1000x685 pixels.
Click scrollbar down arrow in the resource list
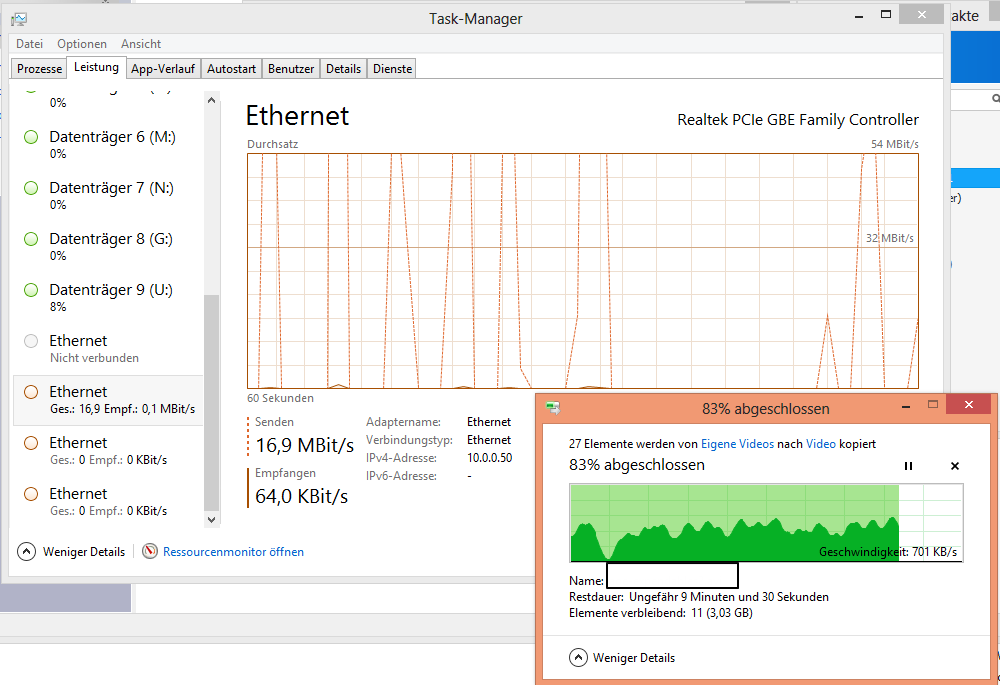click(x=211, y=520)
